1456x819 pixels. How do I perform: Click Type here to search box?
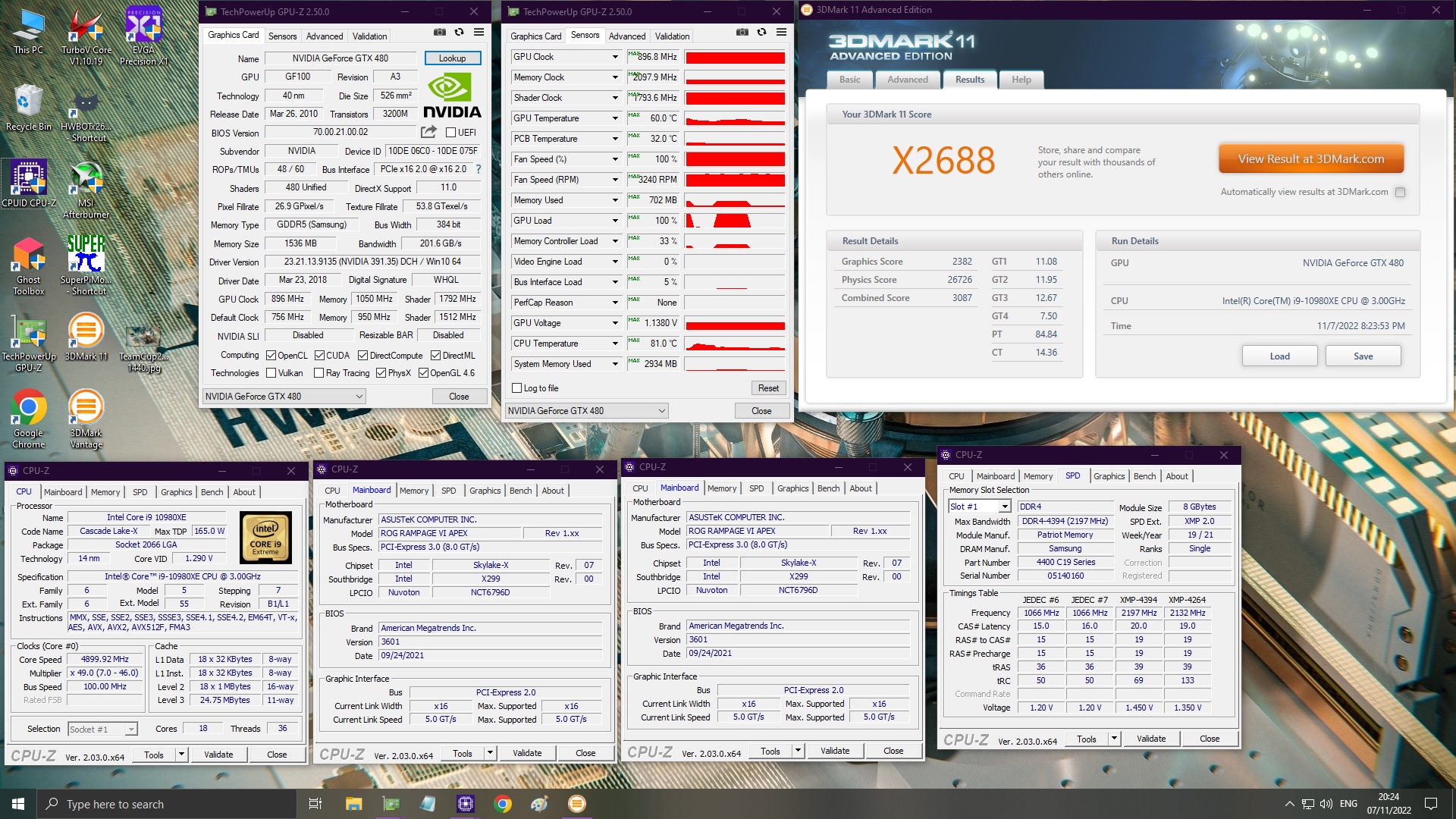(x=166, y=804)
